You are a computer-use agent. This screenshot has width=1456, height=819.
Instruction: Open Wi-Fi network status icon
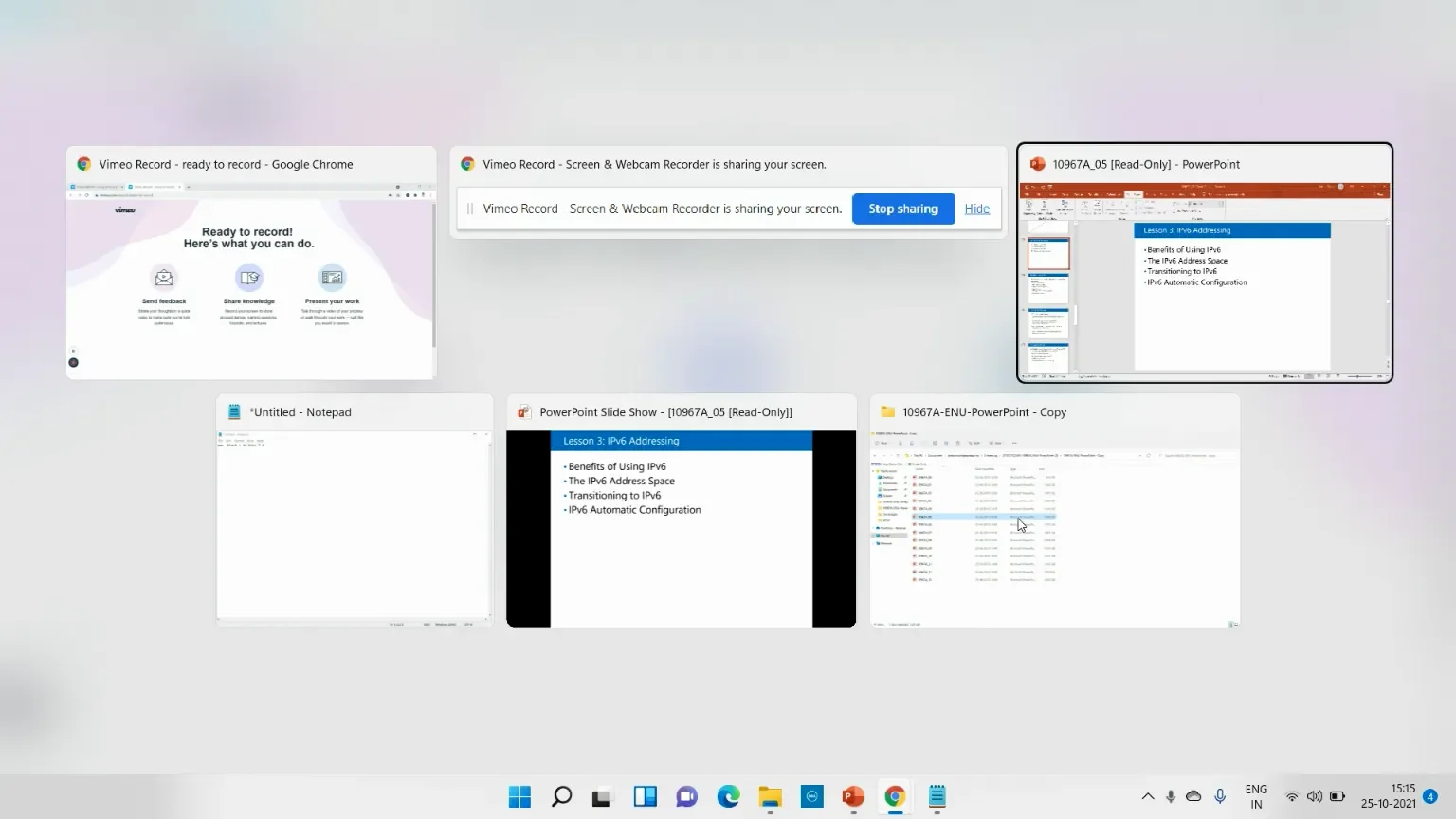coord(1292,796)
